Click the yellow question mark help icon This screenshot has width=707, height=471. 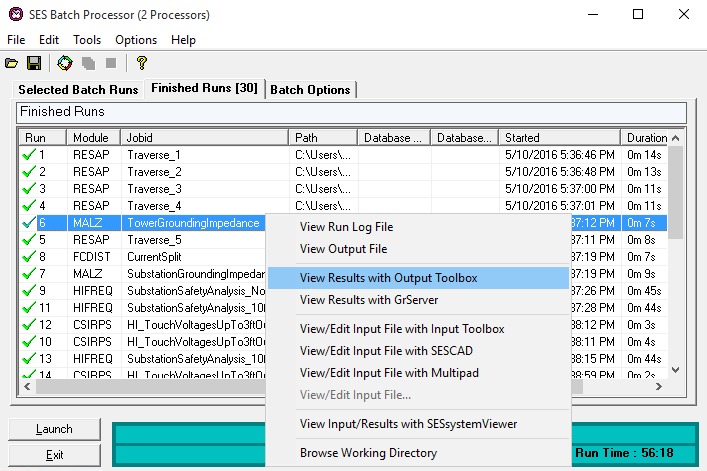[142, 63]
